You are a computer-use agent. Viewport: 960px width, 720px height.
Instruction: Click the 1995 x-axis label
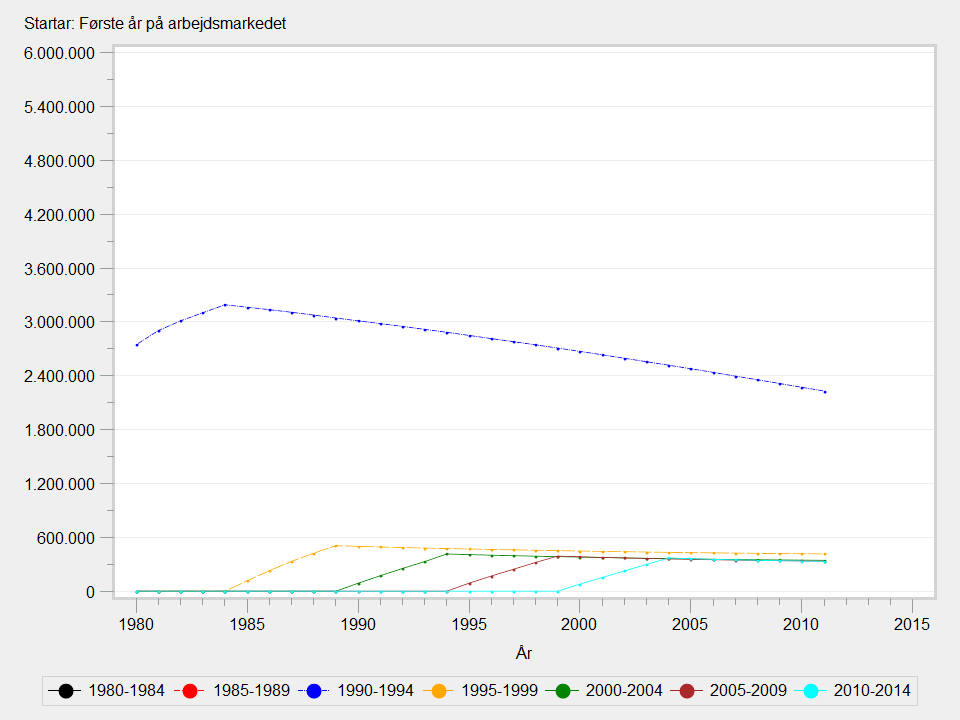pos(469,624)
